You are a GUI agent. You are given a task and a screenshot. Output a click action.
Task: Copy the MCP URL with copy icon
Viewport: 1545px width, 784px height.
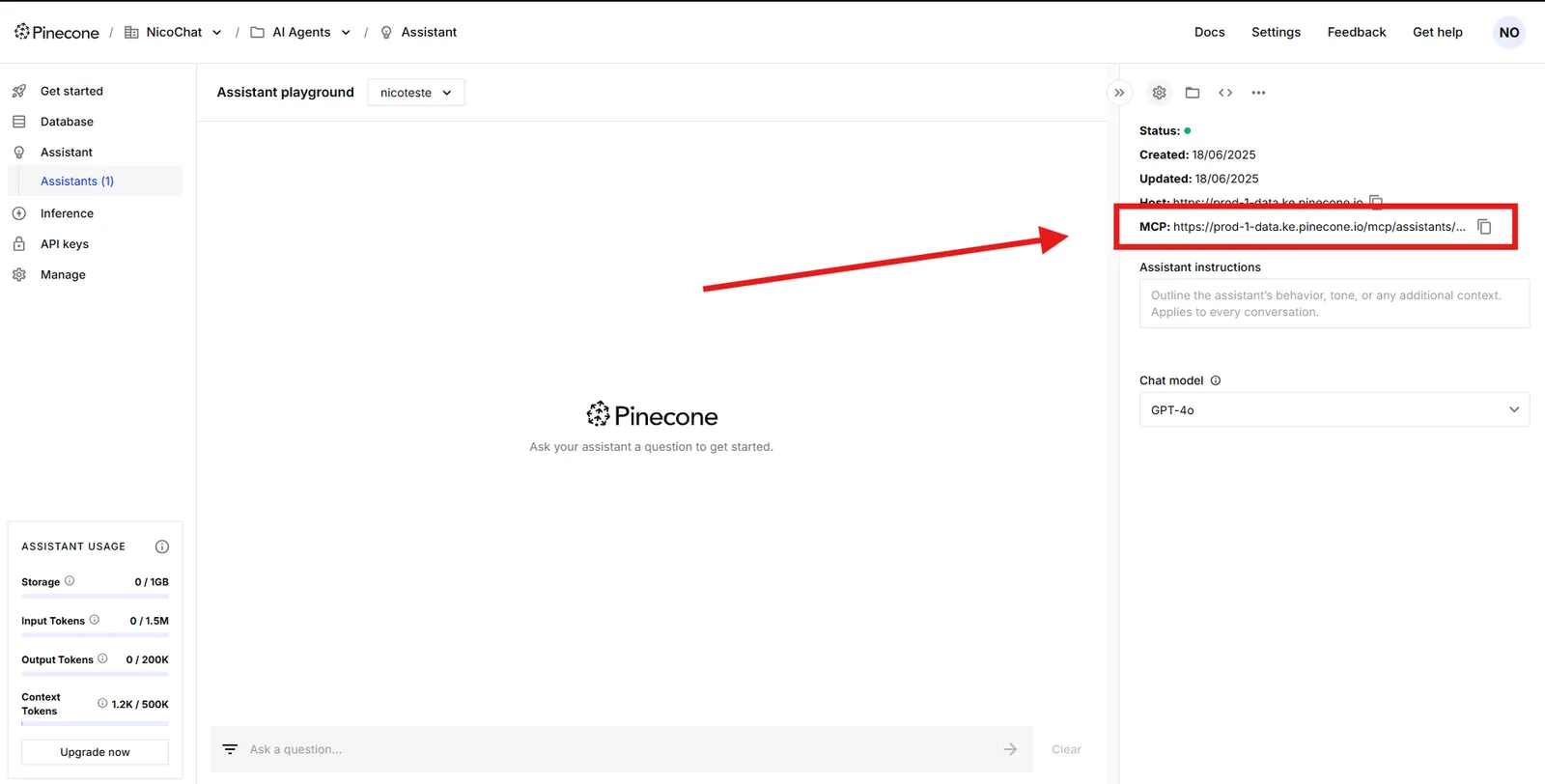[x=1484, y=227]
